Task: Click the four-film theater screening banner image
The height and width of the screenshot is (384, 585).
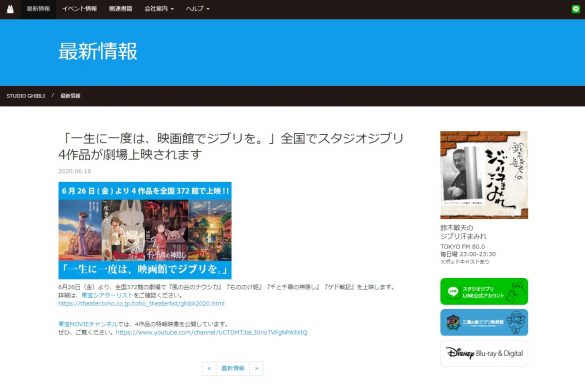Action: 145,230
